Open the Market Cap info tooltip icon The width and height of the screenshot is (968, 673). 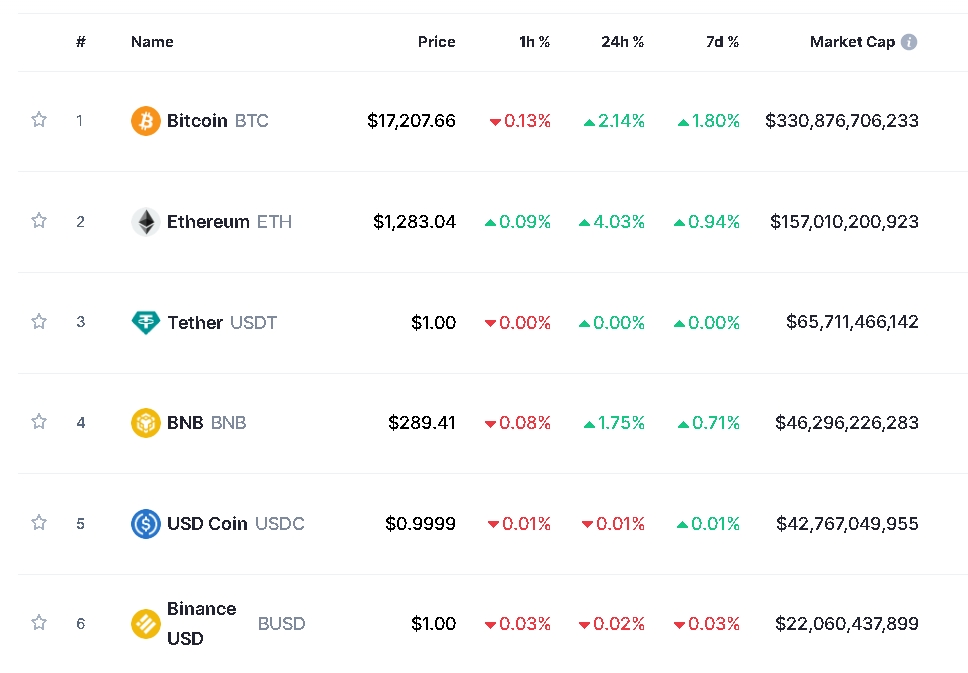(908, 42)
